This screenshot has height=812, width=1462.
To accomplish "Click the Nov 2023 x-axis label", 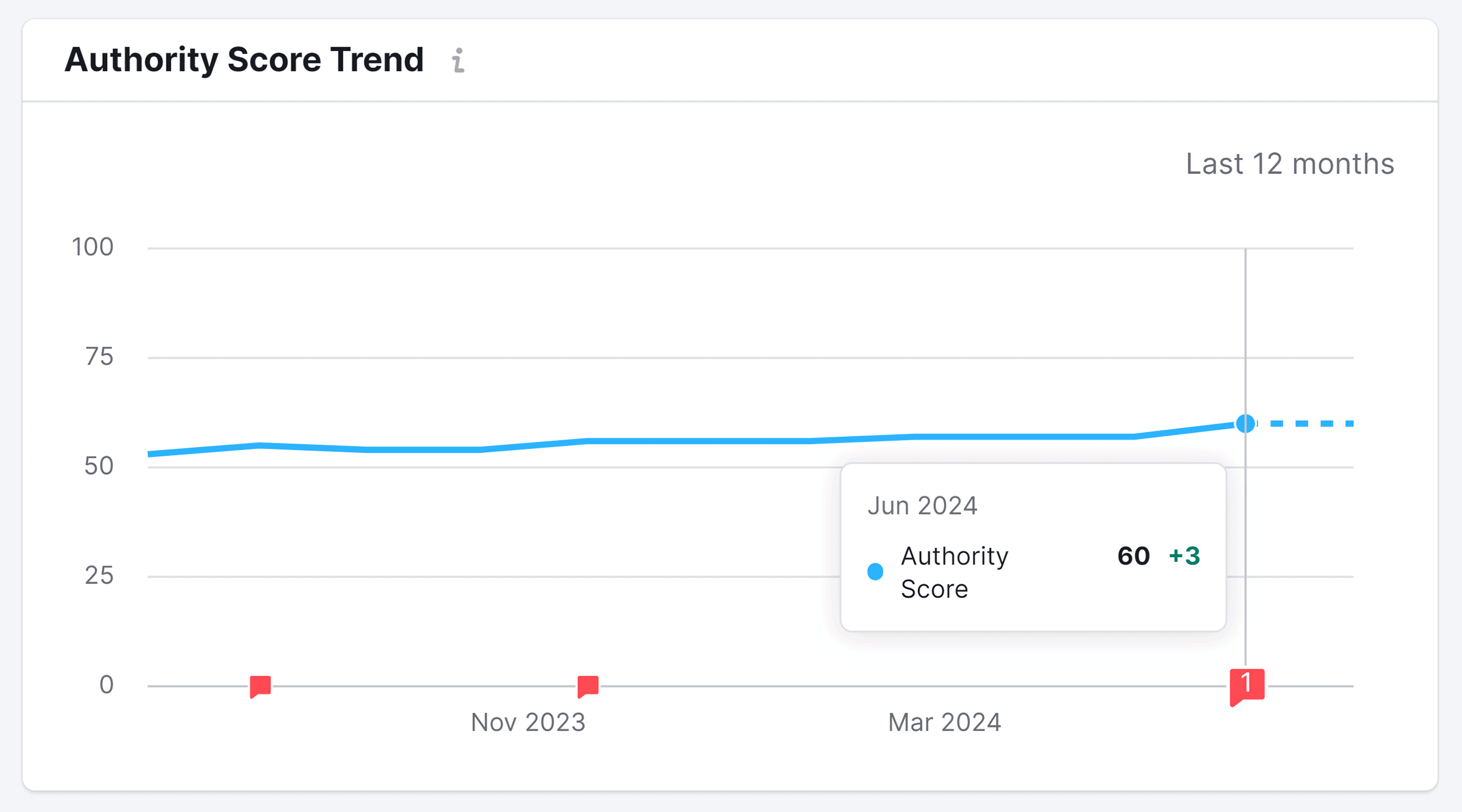I will coord(528,723).
